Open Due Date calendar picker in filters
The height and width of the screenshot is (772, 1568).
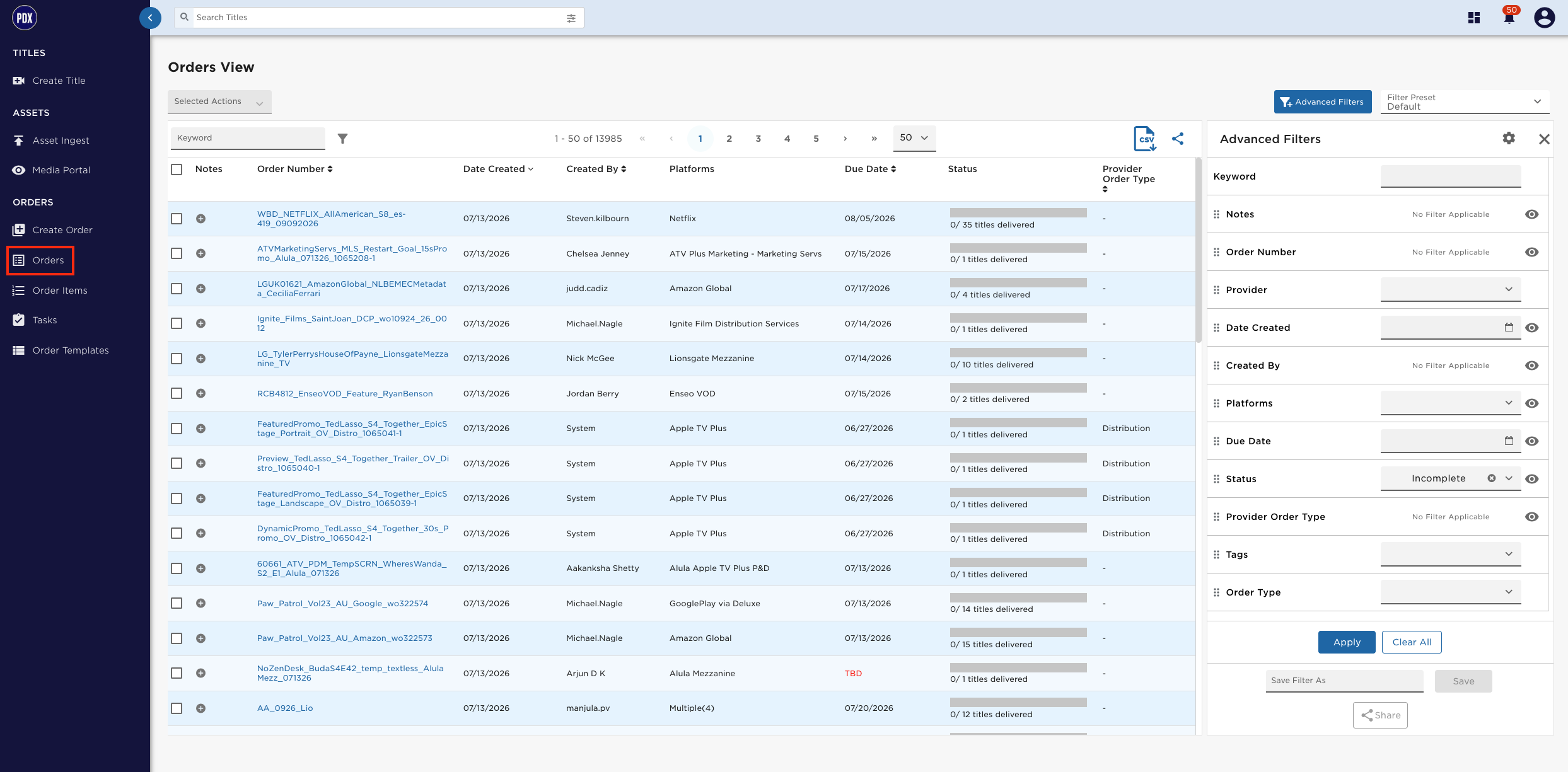point(1509,441)
